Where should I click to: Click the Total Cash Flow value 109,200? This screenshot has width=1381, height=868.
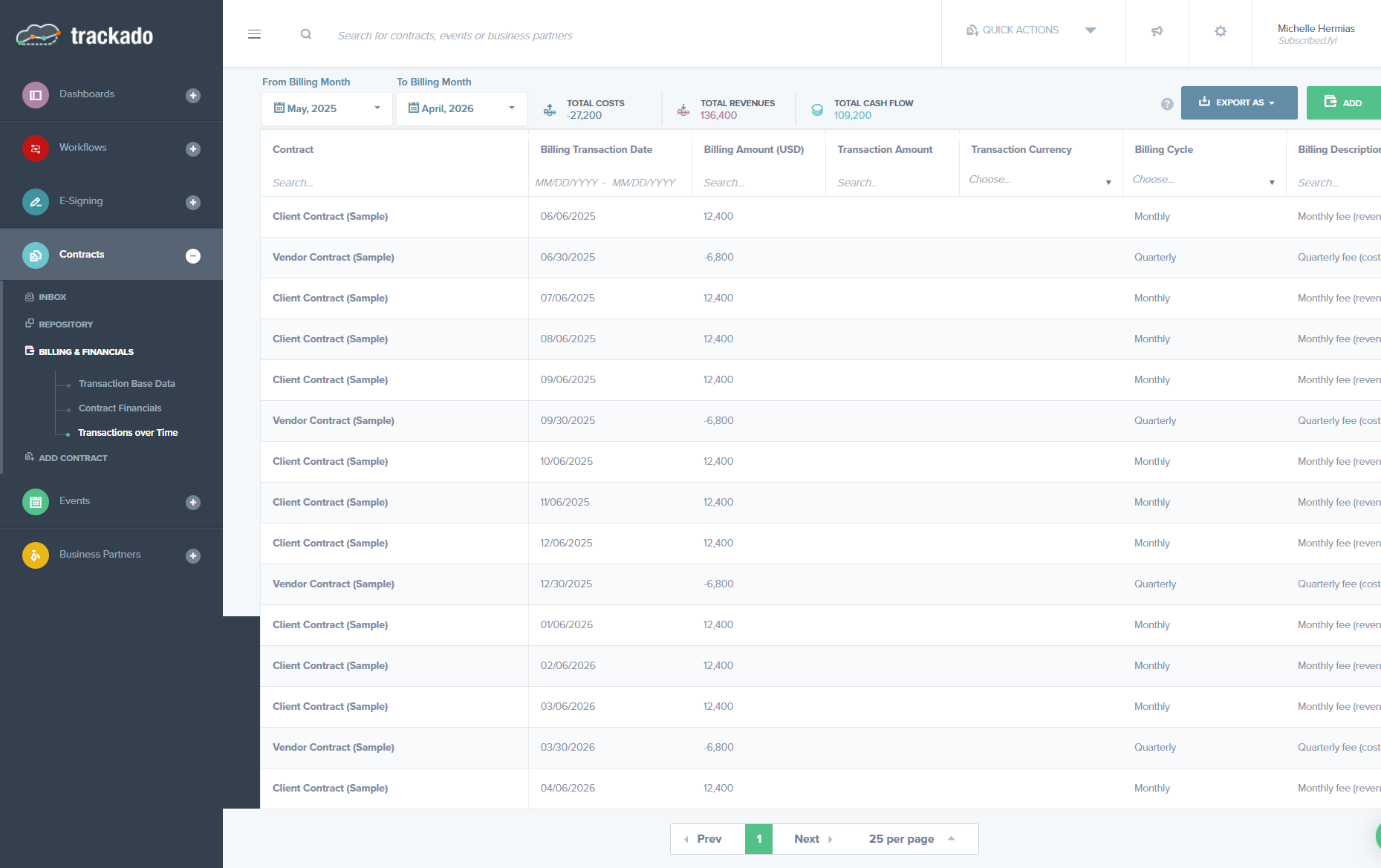tap(853, 115)
